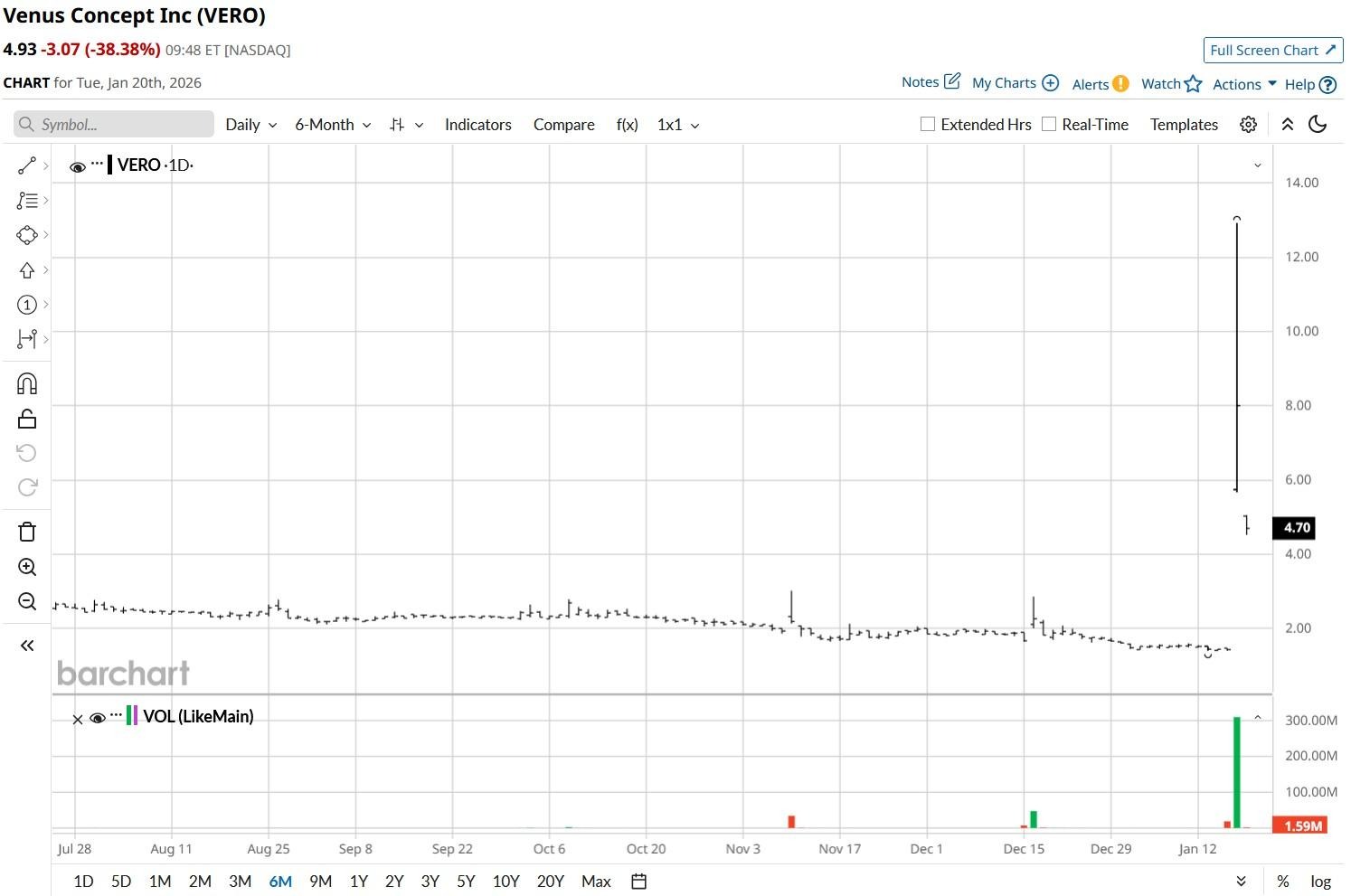Select the numbered annotation tool

[27, 305]
